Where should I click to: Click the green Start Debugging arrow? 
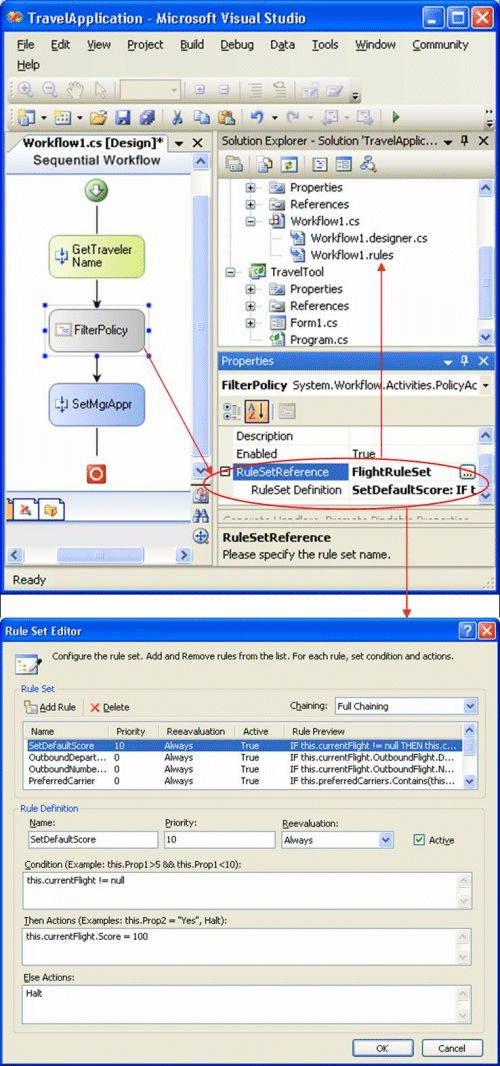(396, 118)
